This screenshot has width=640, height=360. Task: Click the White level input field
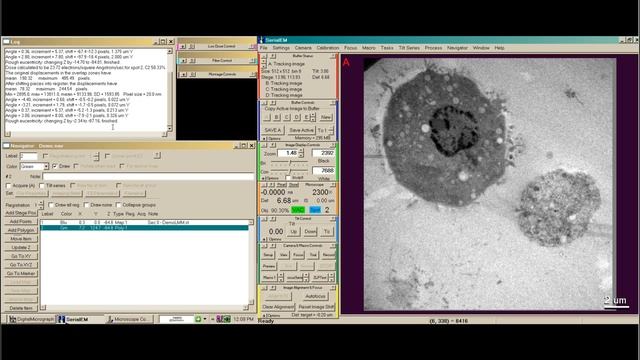[x=323, y=171]
